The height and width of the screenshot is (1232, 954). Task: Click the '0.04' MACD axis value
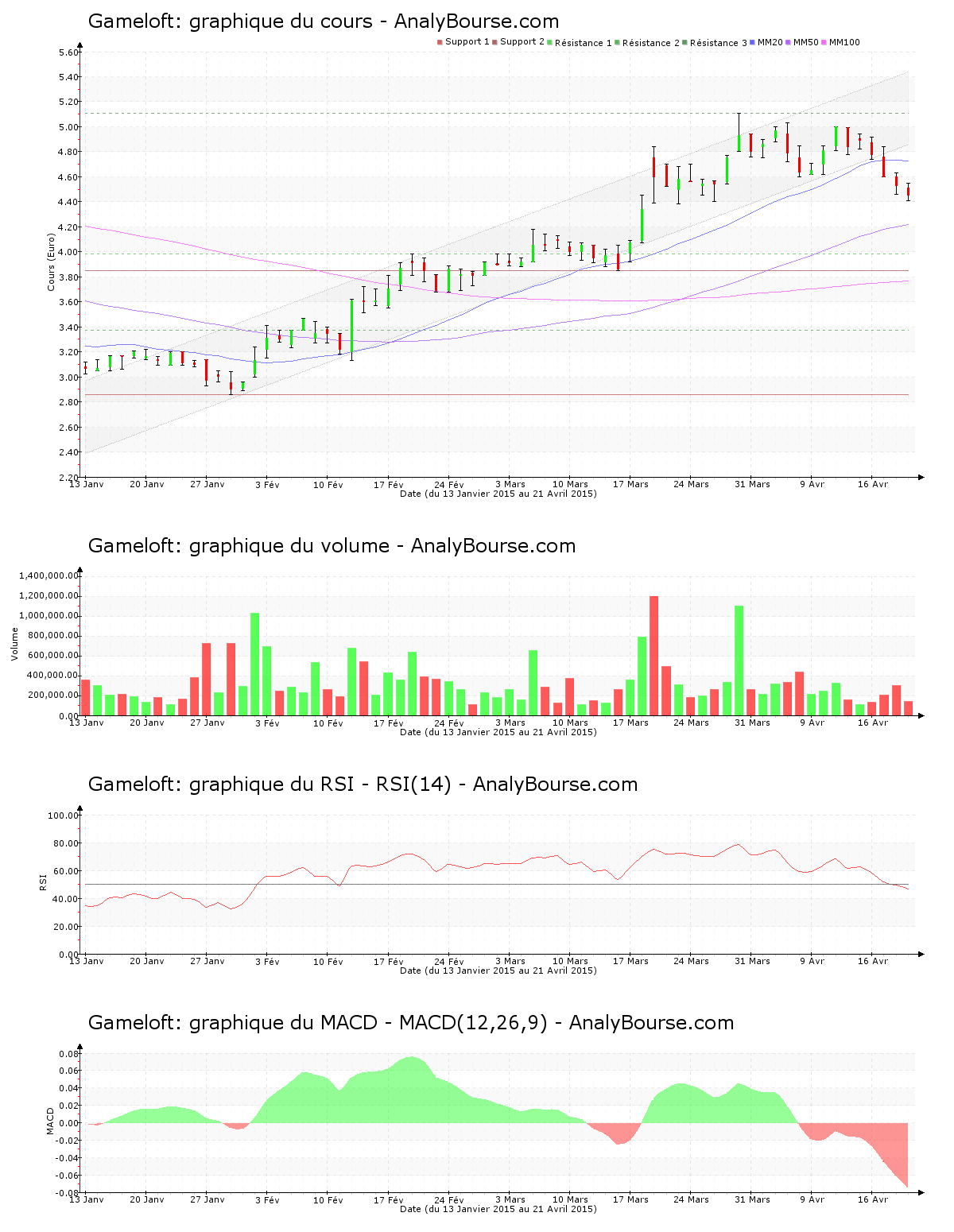[x=68, y=1089]
